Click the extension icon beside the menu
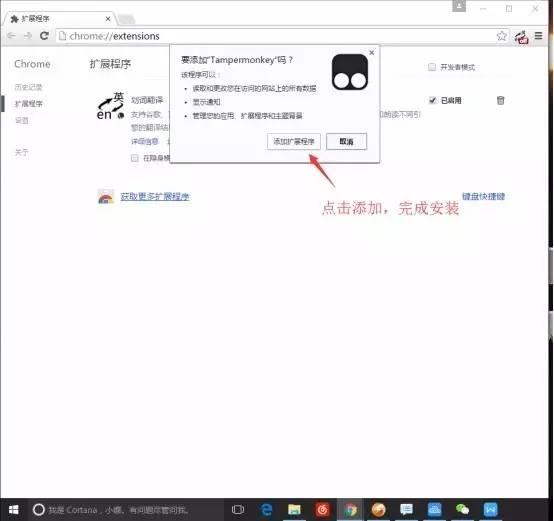Screen dimensions: 554x521 [521, 36]
